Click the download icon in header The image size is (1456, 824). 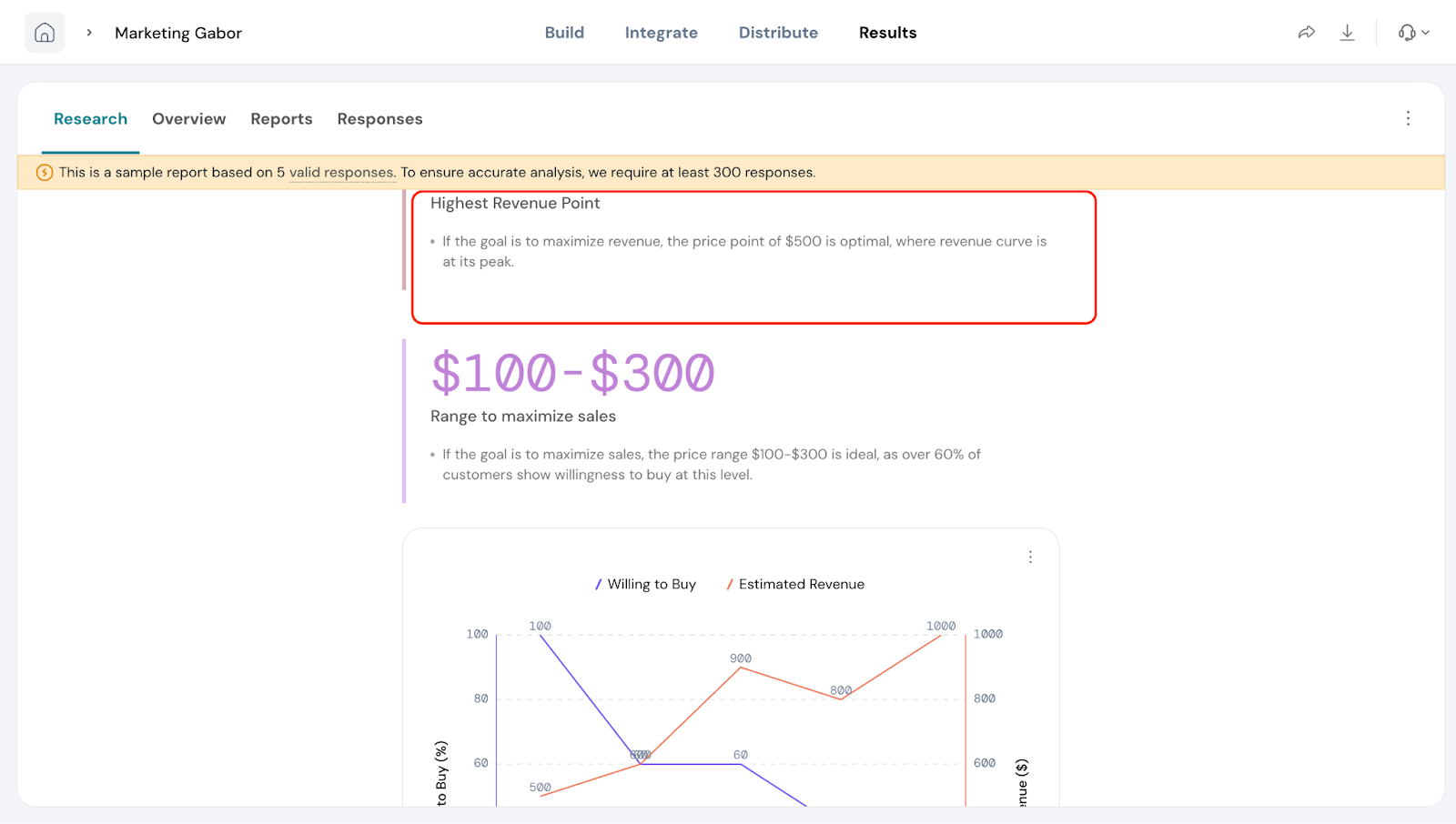pos(1348,33)
